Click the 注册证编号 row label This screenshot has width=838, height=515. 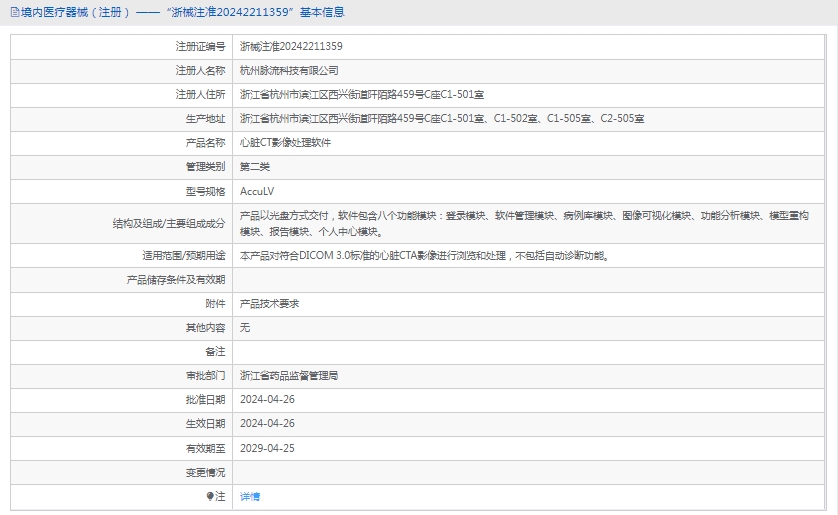point(200,46)
